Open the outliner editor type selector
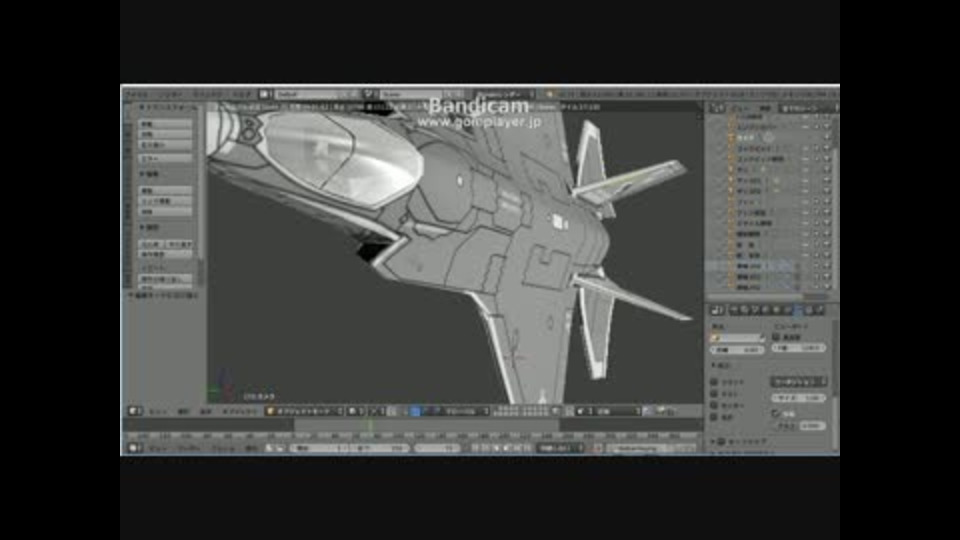The image size is (960, 540). coord(716,108)
